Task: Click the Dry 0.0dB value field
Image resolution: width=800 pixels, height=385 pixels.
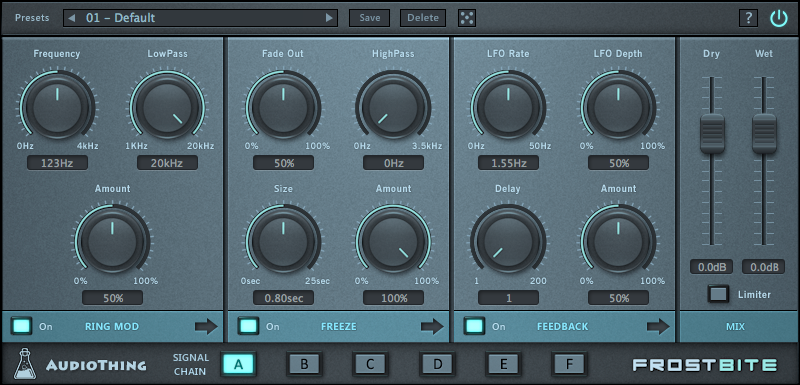Action: click(711, 267)
